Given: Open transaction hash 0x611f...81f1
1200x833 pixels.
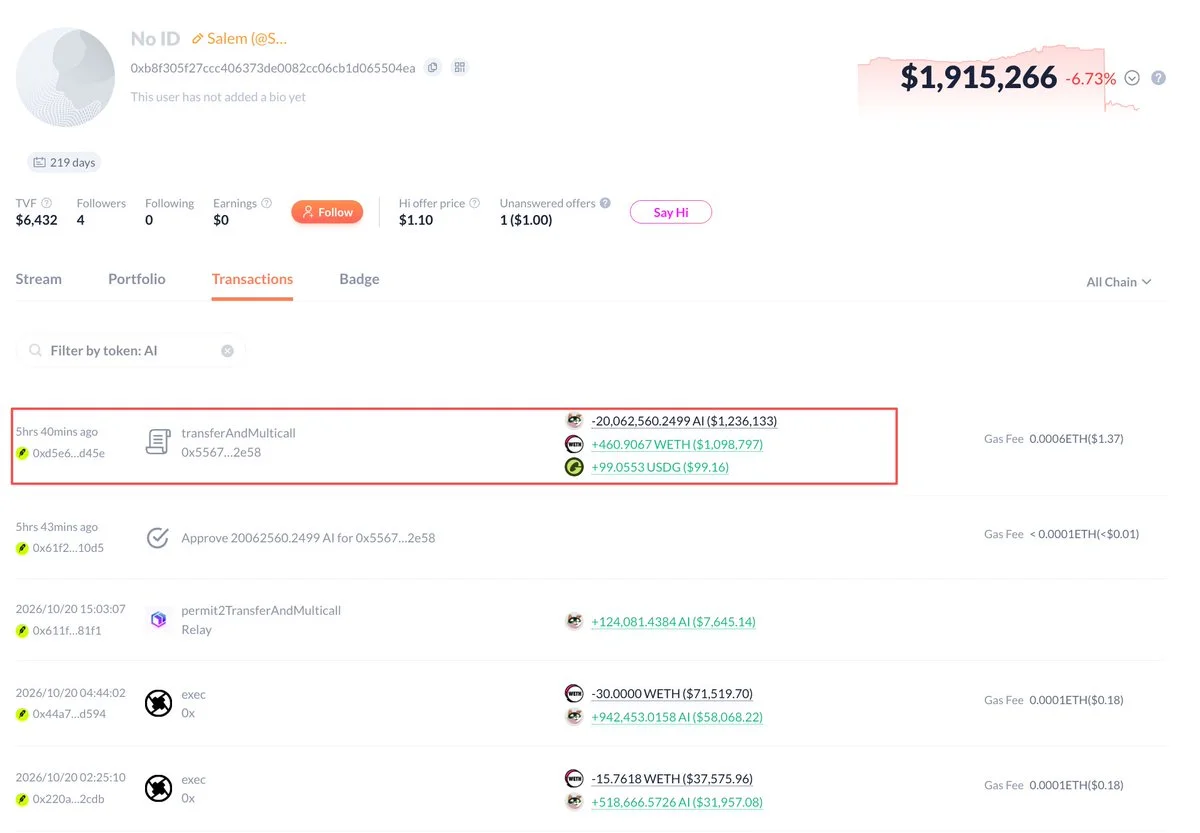Looking at the screenshot, I should pyautogui.click(x=67, y=631).
